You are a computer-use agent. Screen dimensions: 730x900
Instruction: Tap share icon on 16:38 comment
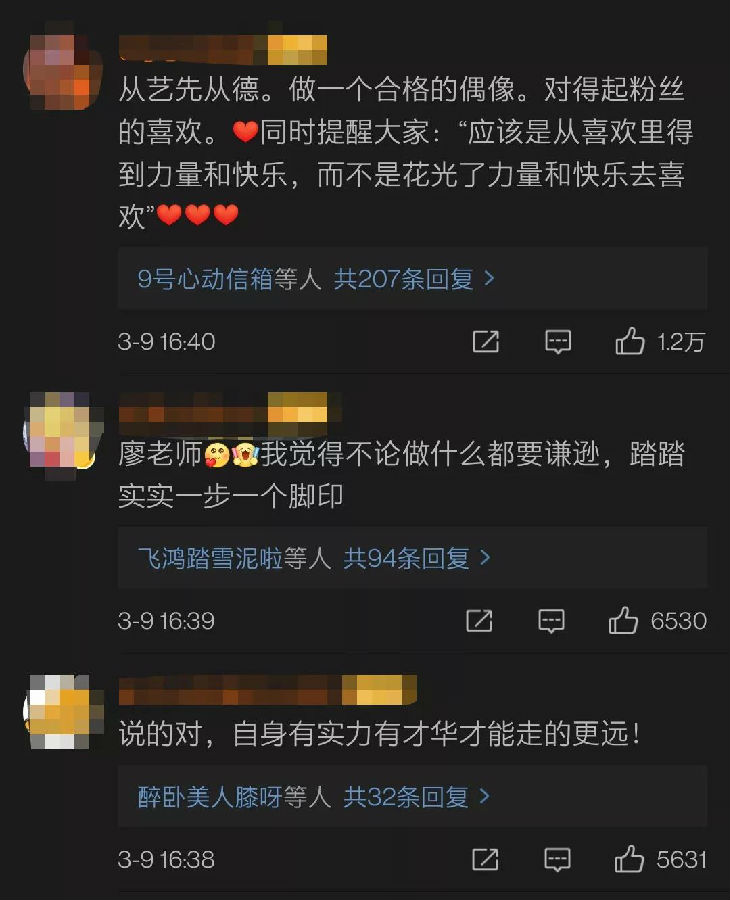(x=486, y=859)
